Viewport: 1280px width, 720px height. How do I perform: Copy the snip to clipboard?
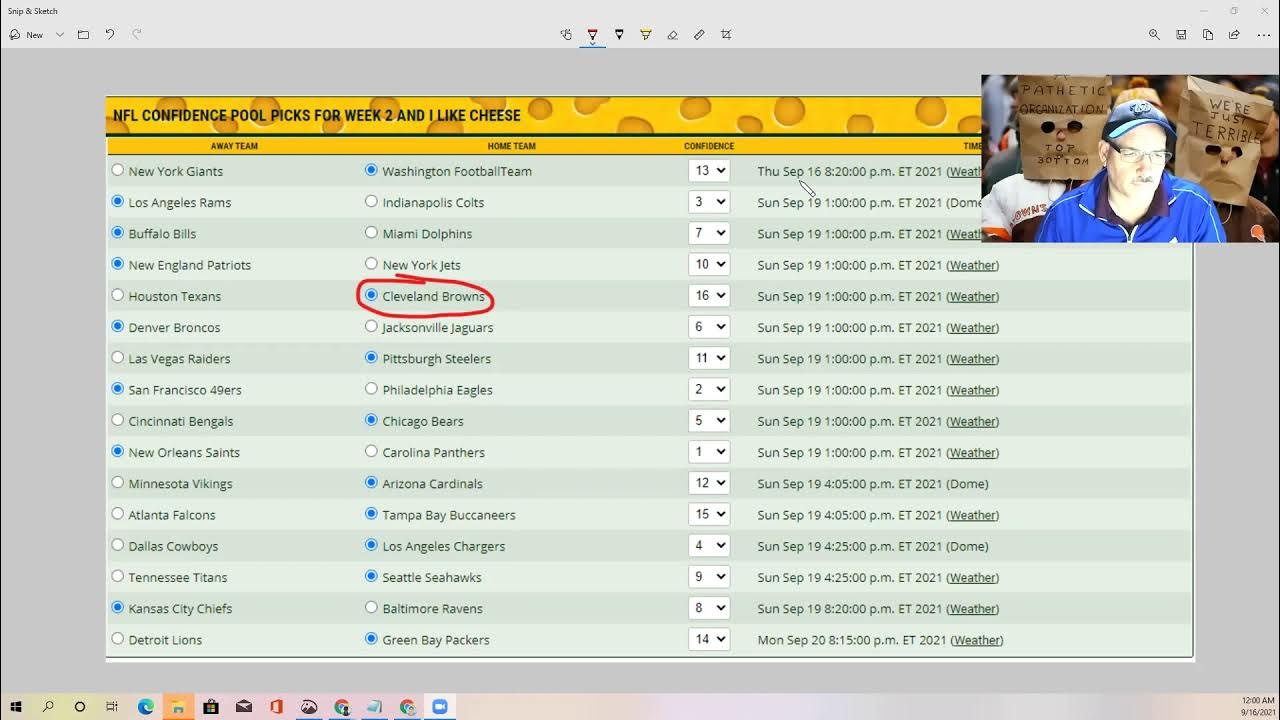[1208, 35]
